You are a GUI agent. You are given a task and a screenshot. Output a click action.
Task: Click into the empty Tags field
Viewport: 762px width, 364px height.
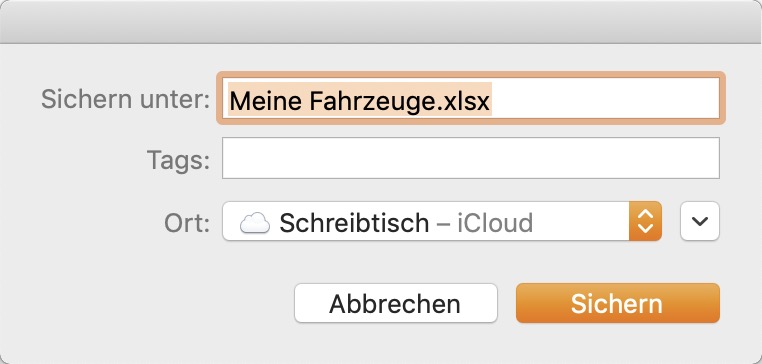471,158
